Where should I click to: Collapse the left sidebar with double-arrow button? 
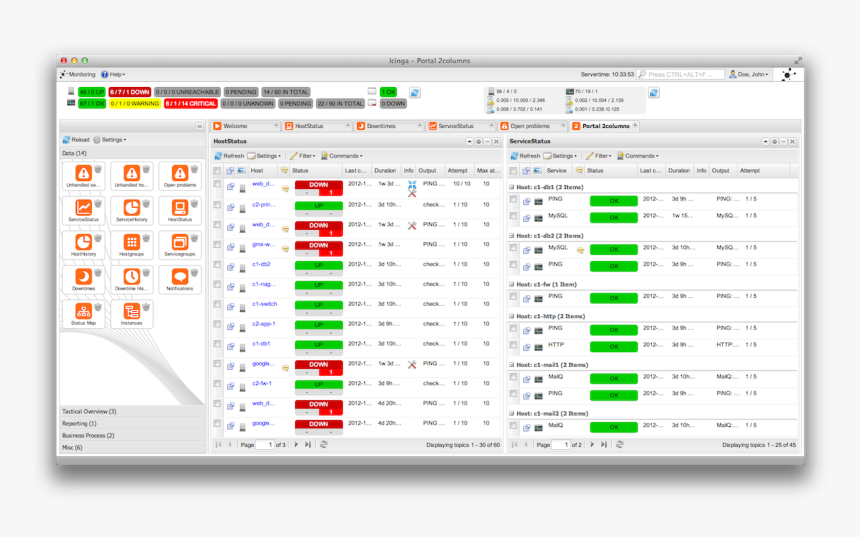click(200, 127)
